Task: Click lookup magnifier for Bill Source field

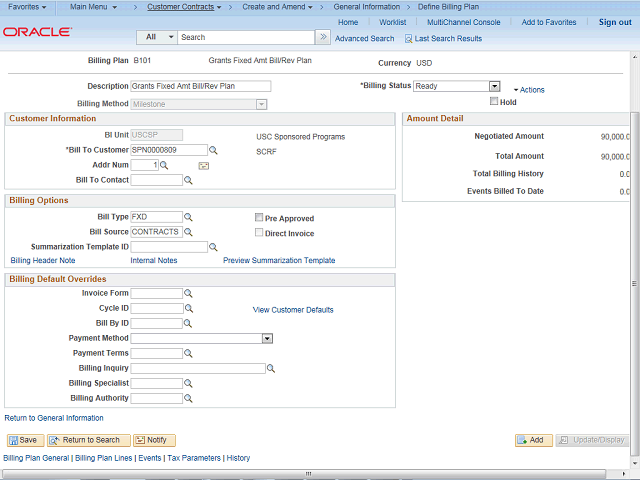Action: pos(188,232)
